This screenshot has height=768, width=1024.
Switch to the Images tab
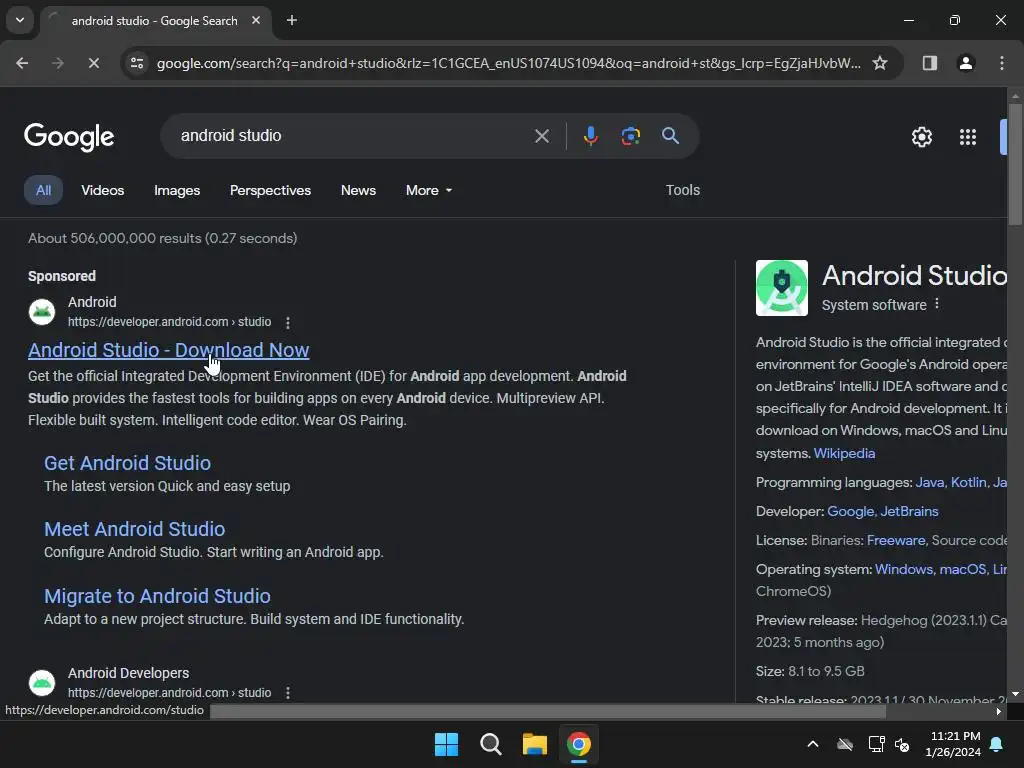click(177, 190)
